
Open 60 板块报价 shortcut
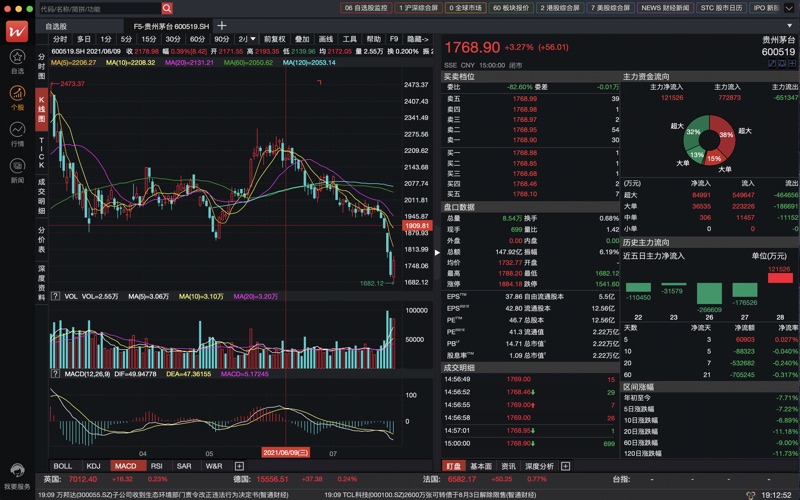pos(511,8)
